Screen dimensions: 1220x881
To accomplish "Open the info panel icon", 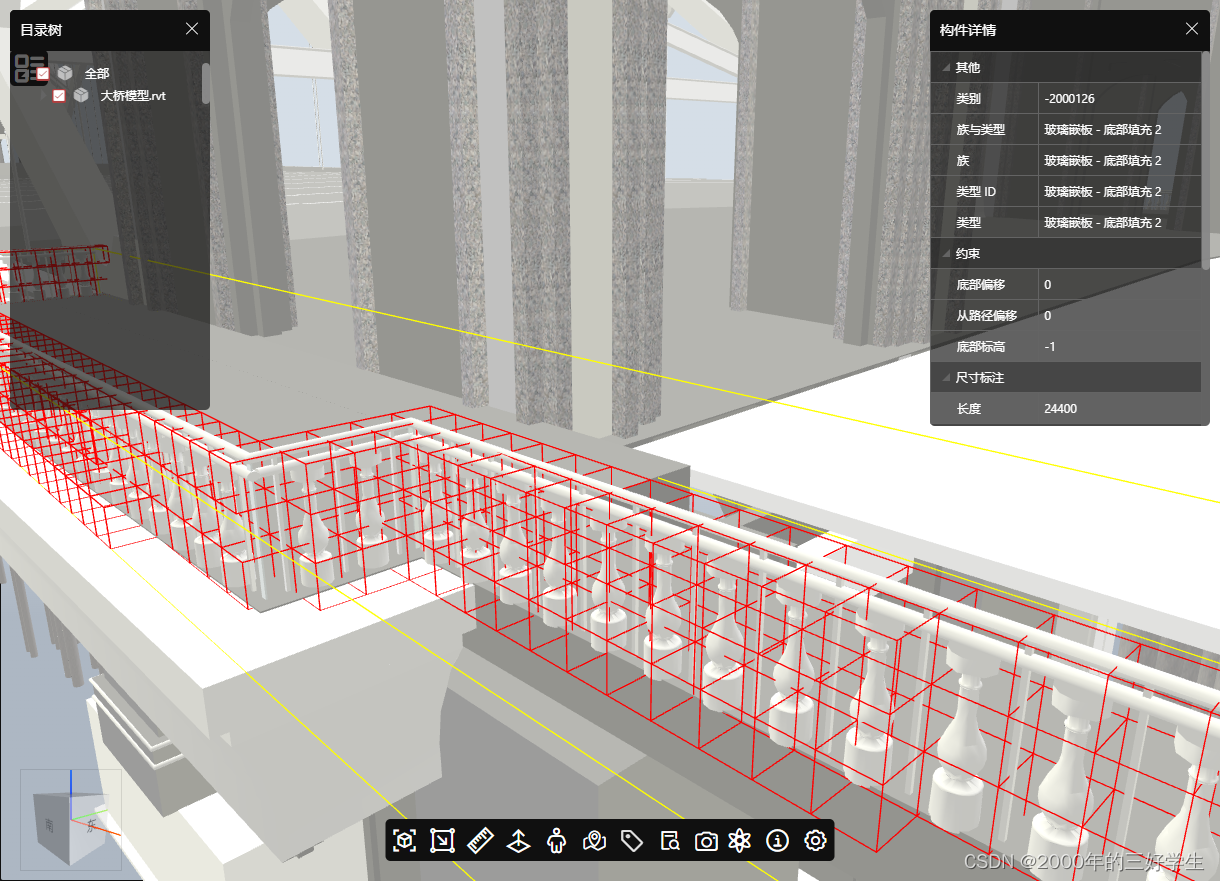I will tap(777, 841).
